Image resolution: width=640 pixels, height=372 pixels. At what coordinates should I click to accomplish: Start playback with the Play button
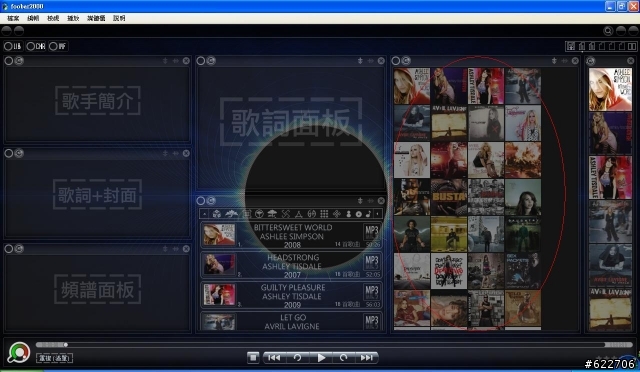[x=321, y=358]
